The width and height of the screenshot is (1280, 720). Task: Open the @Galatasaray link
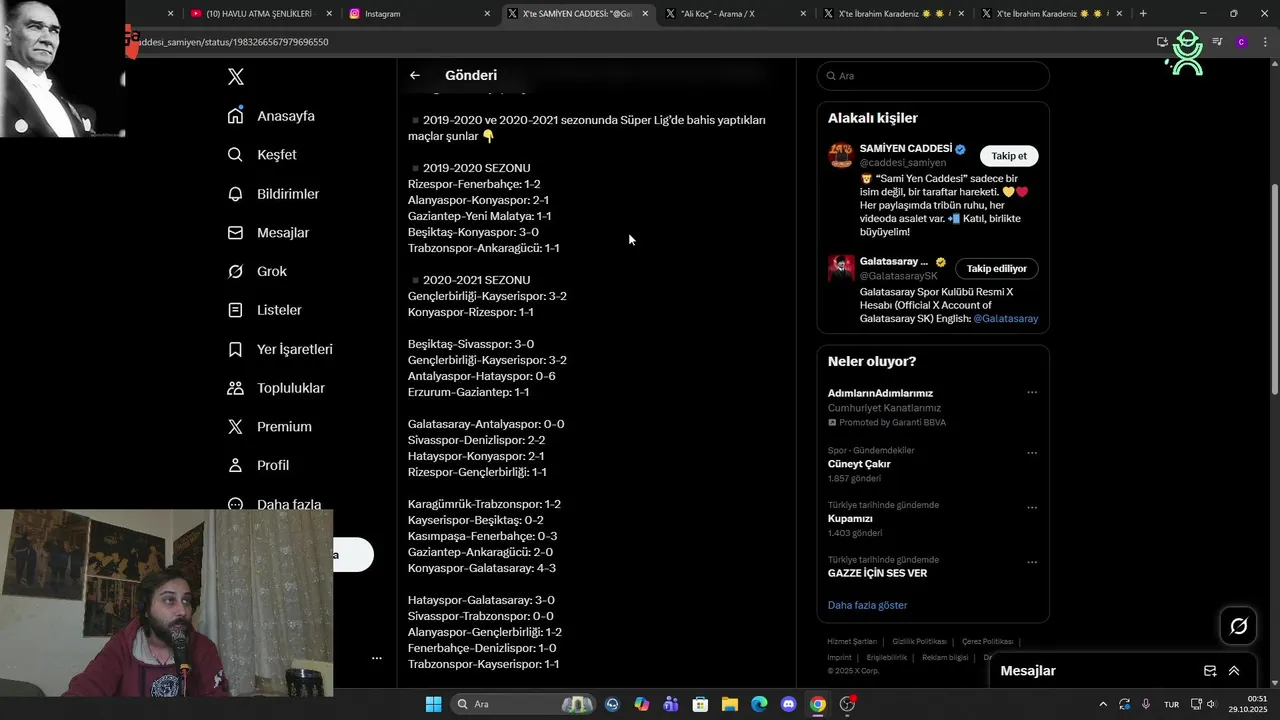pyautogui.click(x=1005, y=319)
